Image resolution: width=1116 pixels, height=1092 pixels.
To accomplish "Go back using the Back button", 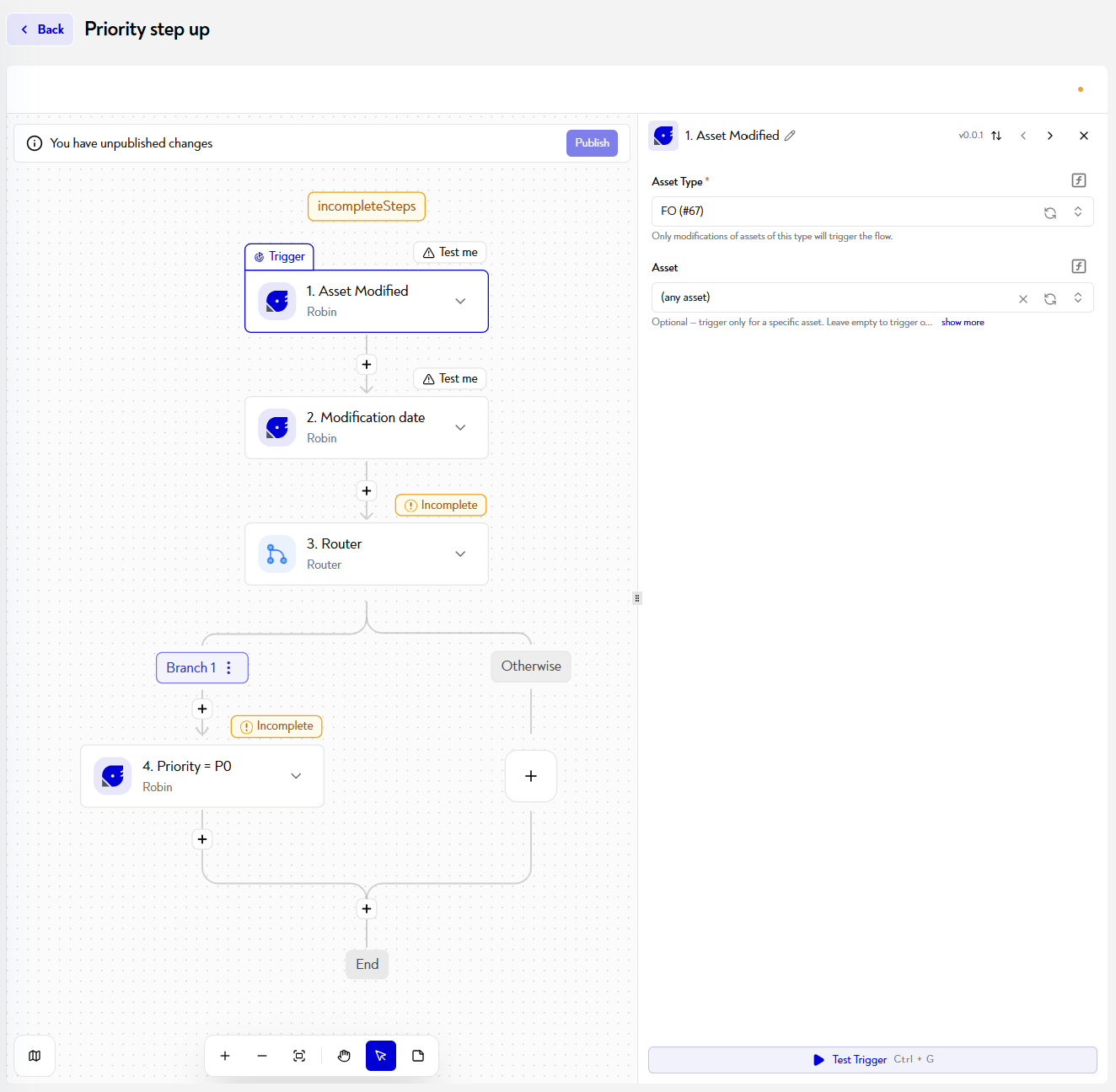I will 40,29.
